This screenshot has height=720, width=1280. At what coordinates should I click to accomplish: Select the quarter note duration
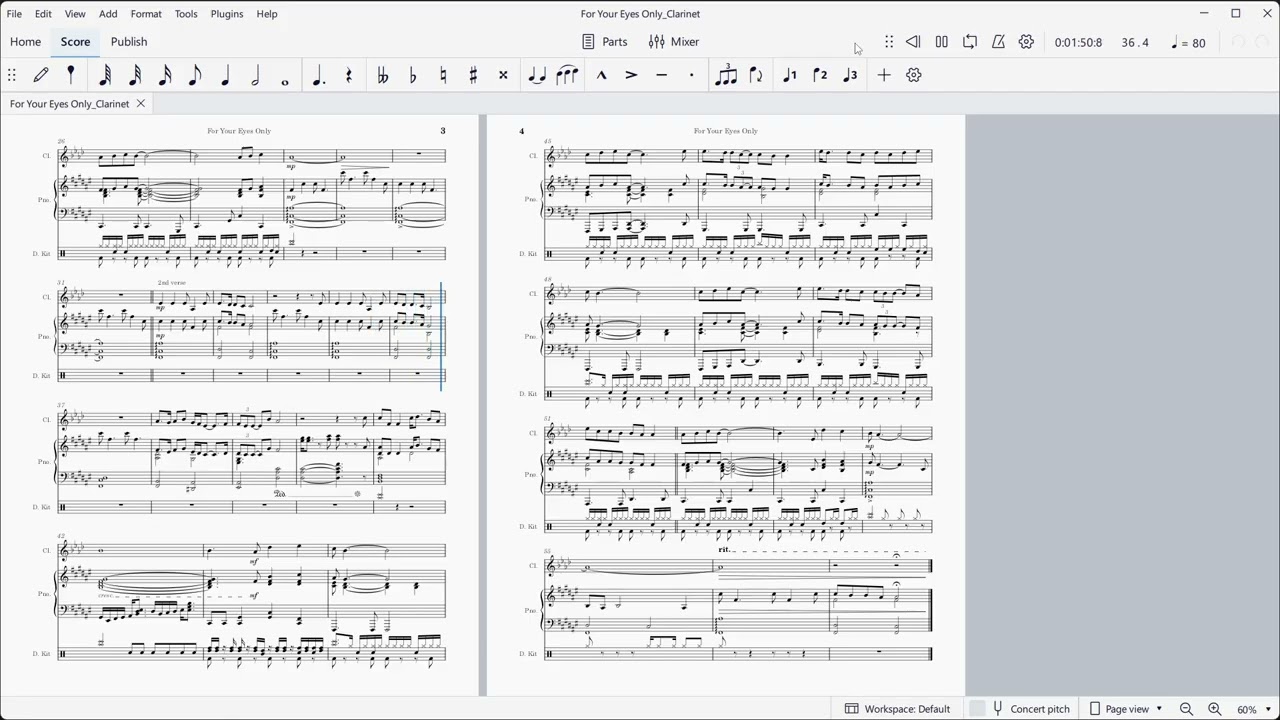pyautogui.click(x=225, y=75)
